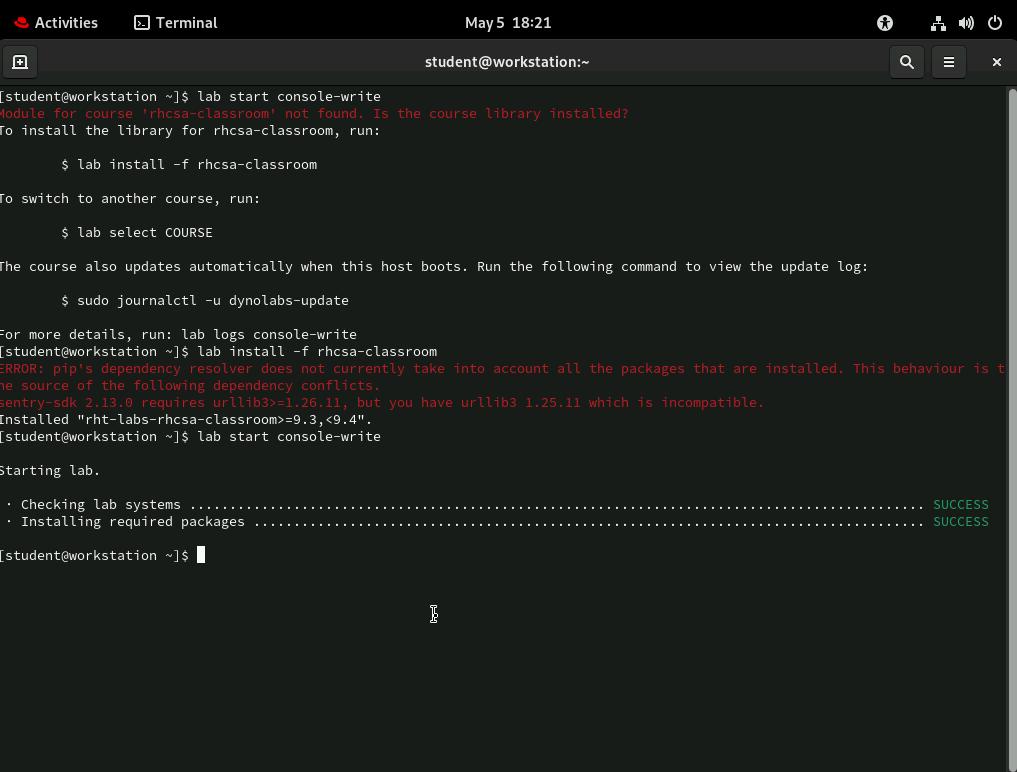This screenshot has height=772, width=1017.
Task: Click the 'Installing required packages' text
Action: [x=133, y=522]
